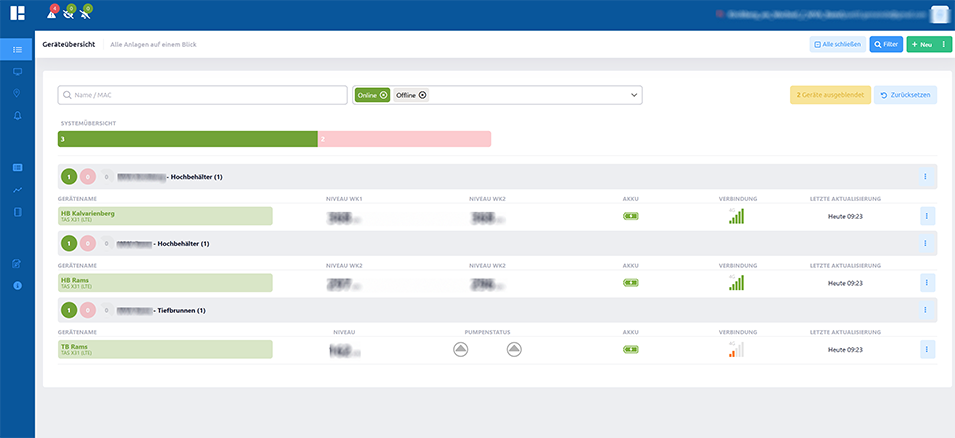
Task: Remove the Online filter tag
Action: point(383,95)
